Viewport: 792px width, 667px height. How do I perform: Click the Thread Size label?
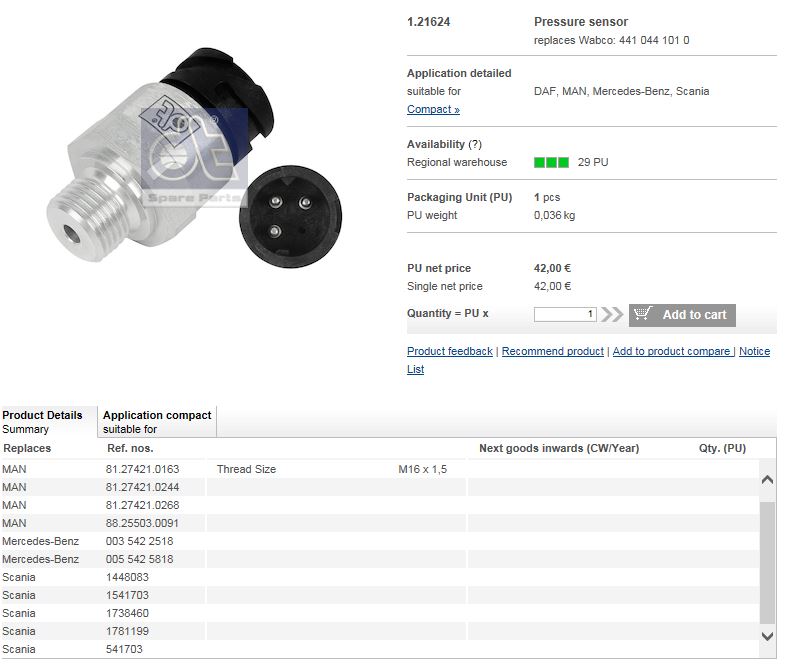[x=246, y=469]
